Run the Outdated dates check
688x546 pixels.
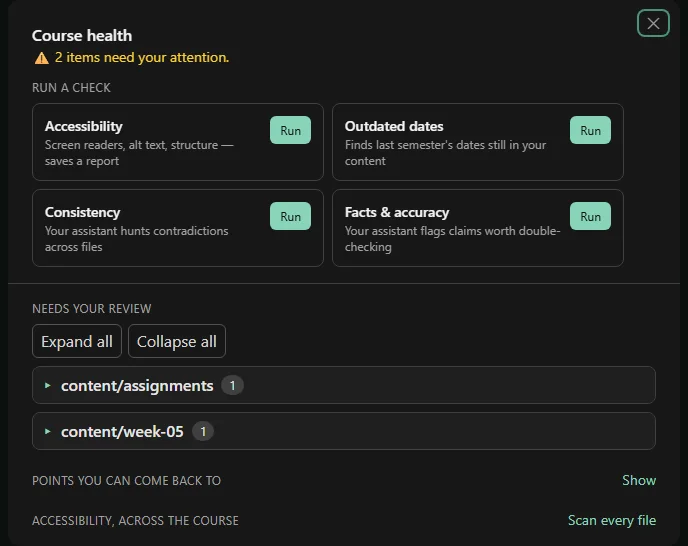point(590,130)
